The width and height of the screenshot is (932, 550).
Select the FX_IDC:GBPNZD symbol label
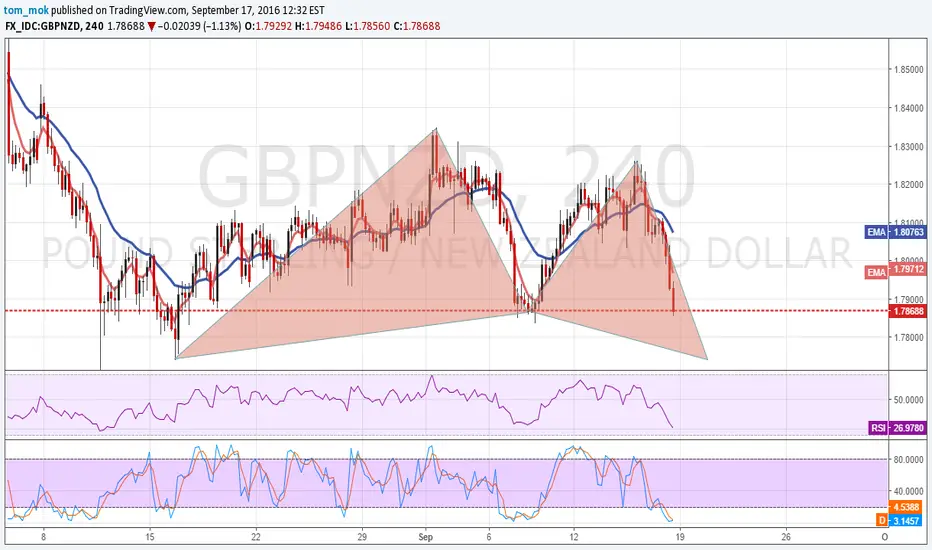pos(43,26)
